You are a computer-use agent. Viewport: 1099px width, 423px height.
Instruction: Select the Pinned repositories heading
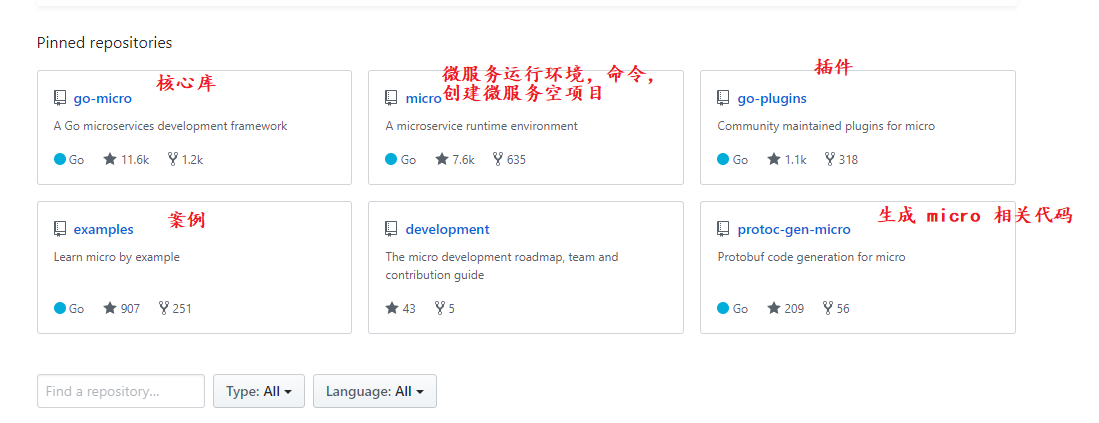[x=104, y=43]
